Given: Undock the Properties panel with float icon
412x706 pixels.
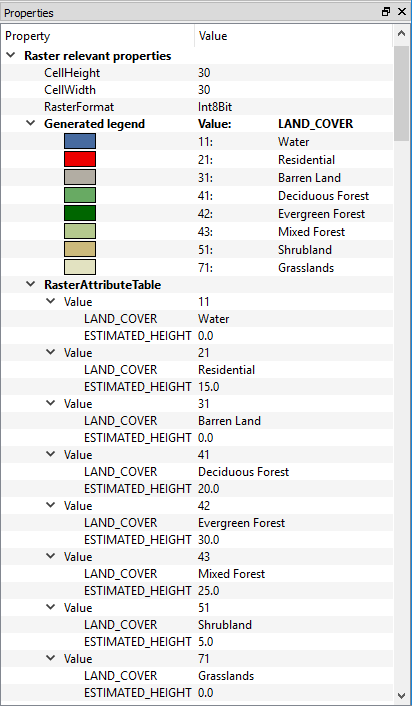Looking at the screenshot, I should pyautogui.click(x=386, y=12).
